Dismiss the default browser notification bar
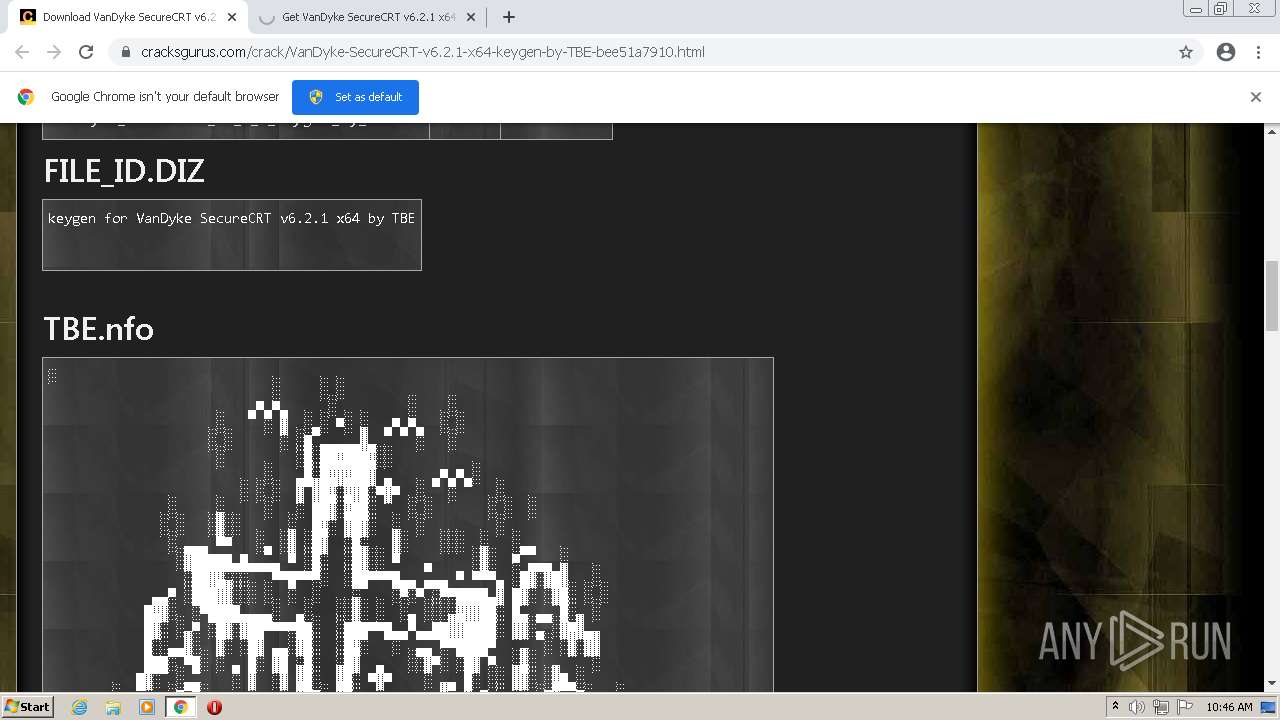 pyautogui.click(x=1256, y=97)
